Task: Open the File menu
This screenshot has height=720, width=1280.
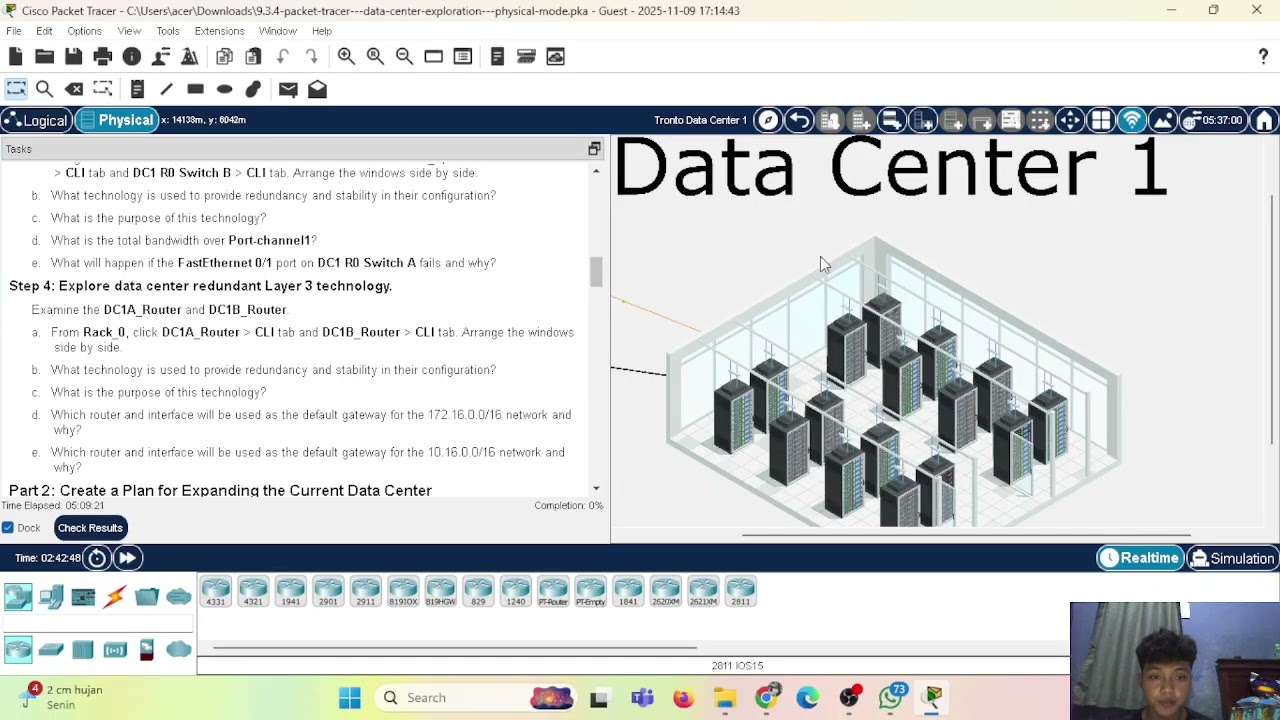Action: click(x=14, y=31)
